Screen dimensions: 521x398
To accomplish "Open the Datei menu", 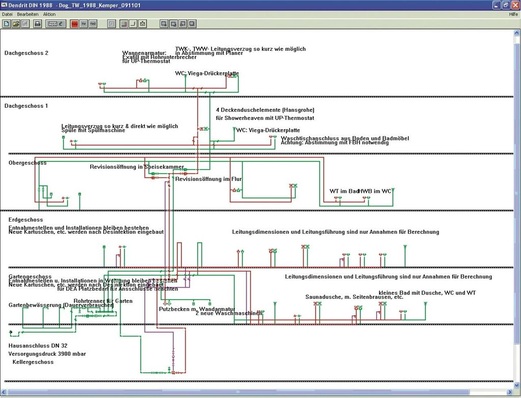I will (x=7, y=14).
